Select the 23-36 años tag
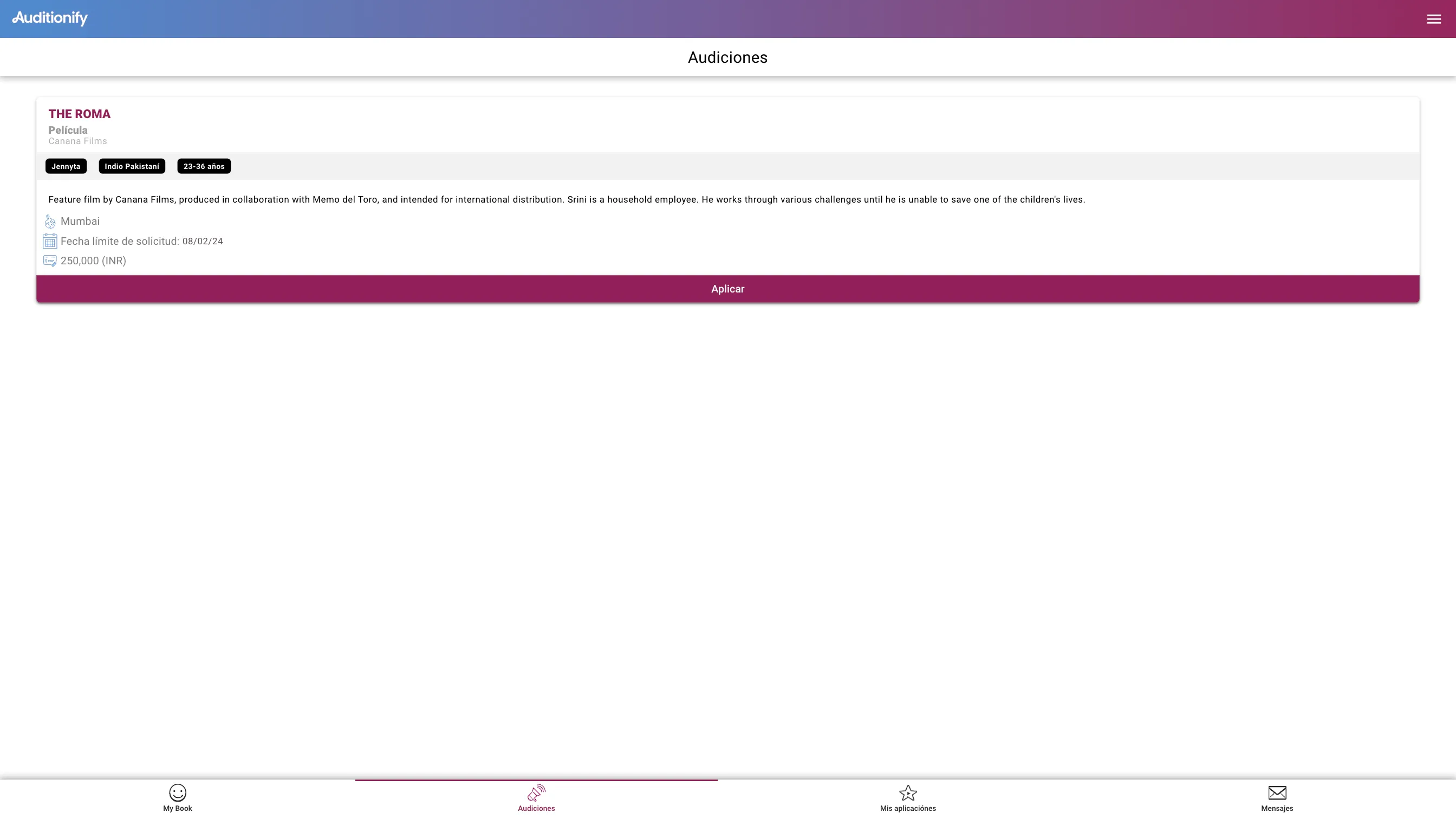Viewport: 1456px width, 819px height. point(204,166)
